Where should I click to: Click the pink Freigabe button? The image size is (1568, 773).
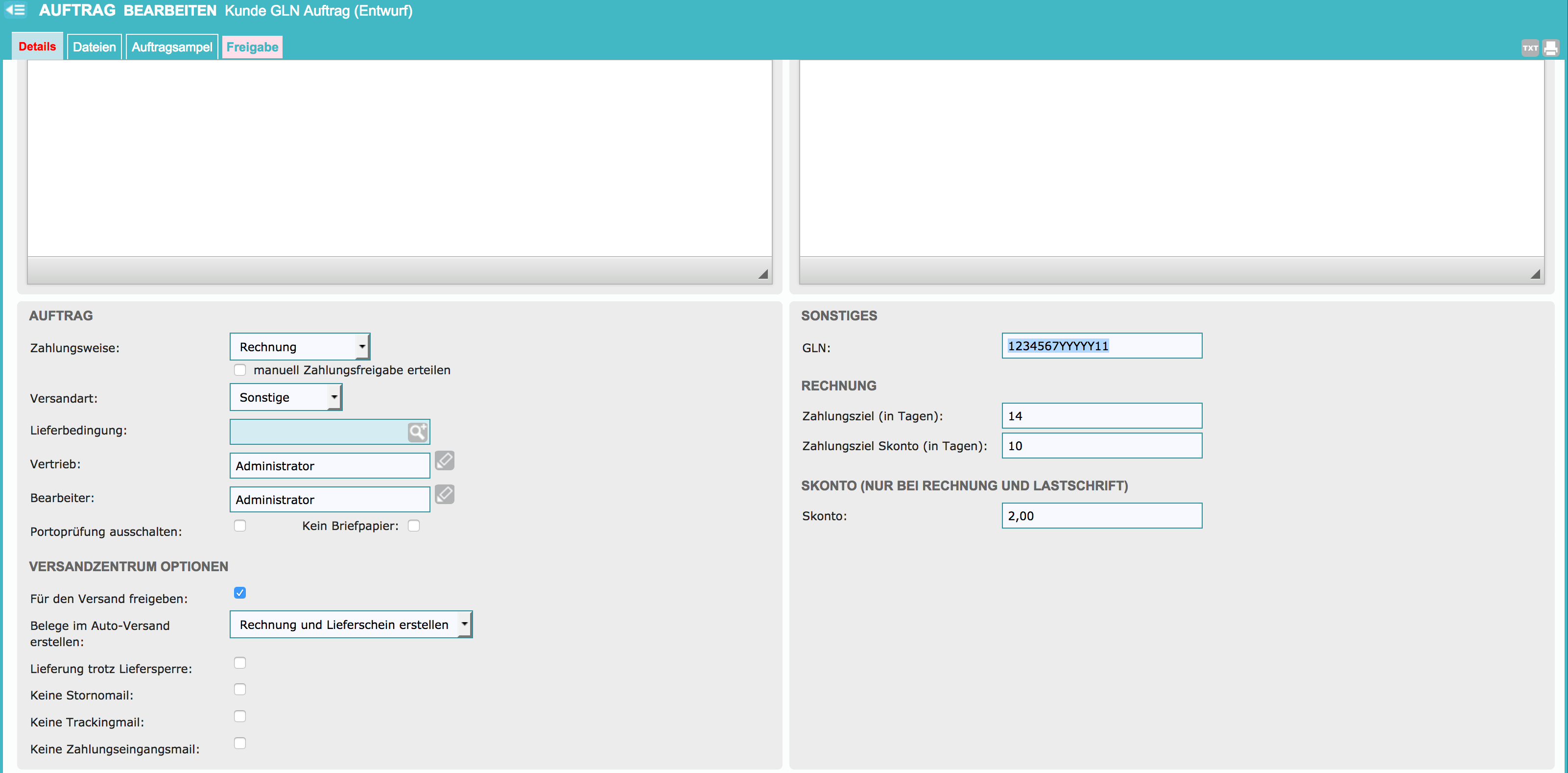click(x=252, y=47)
